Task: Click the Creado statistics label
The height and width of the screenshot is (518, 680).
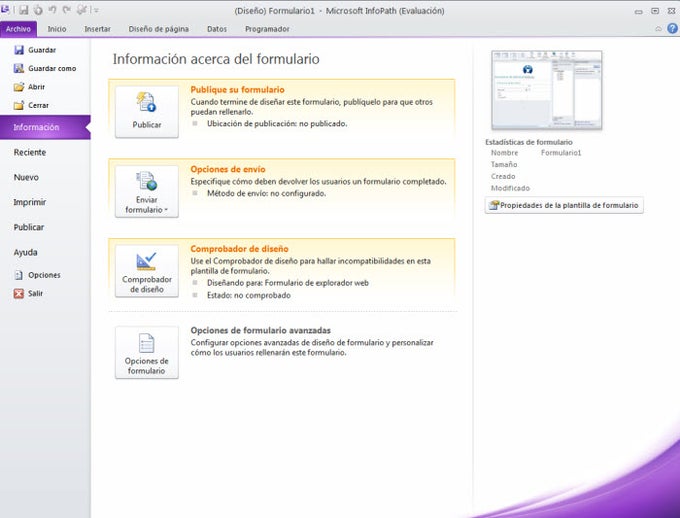Action: (x=503, y=176)
